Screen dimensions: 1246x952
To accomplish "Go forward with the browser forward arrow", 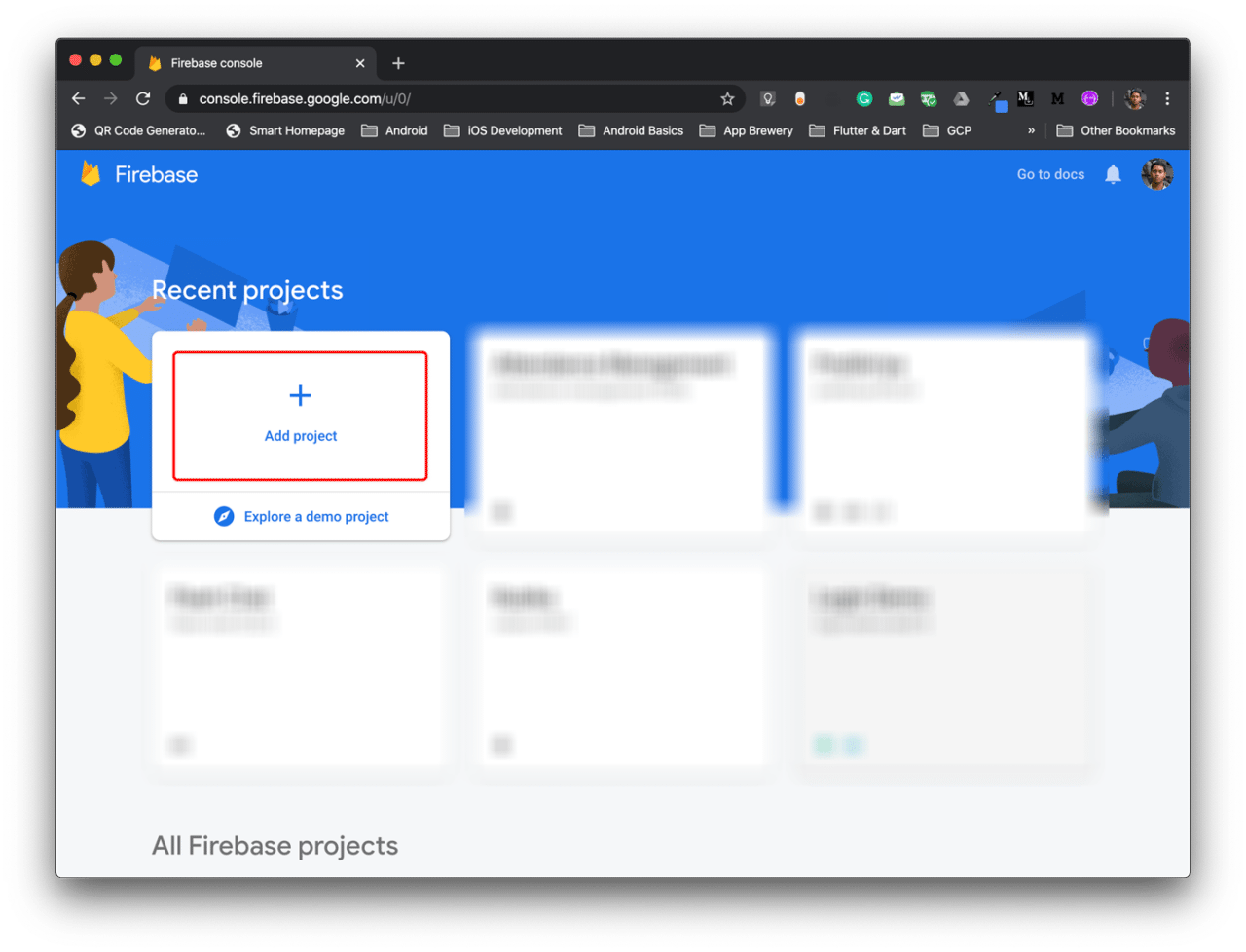I will pos(111,98).
